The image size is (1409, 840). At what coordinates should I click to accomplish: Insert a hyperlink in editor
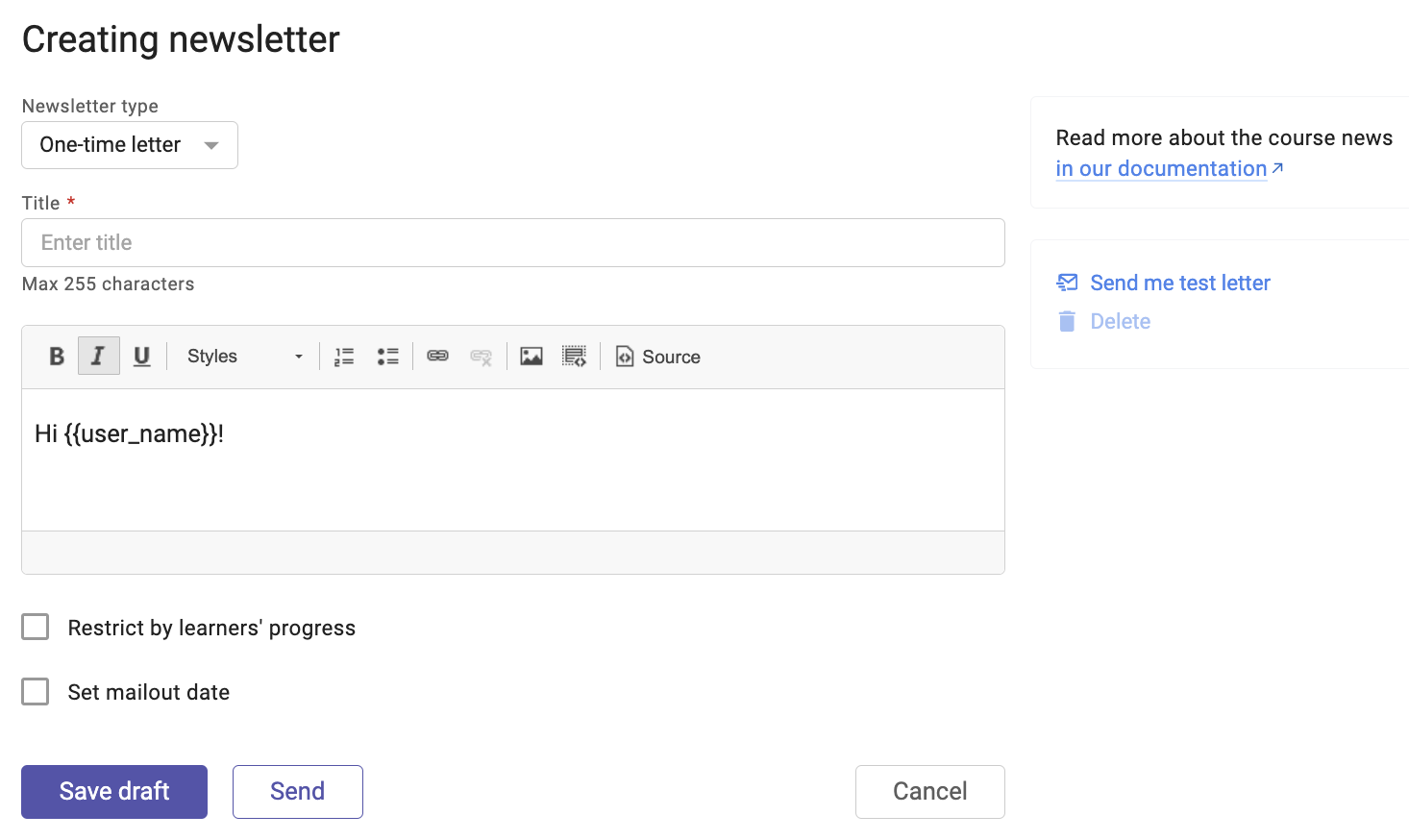coord(438,357)
